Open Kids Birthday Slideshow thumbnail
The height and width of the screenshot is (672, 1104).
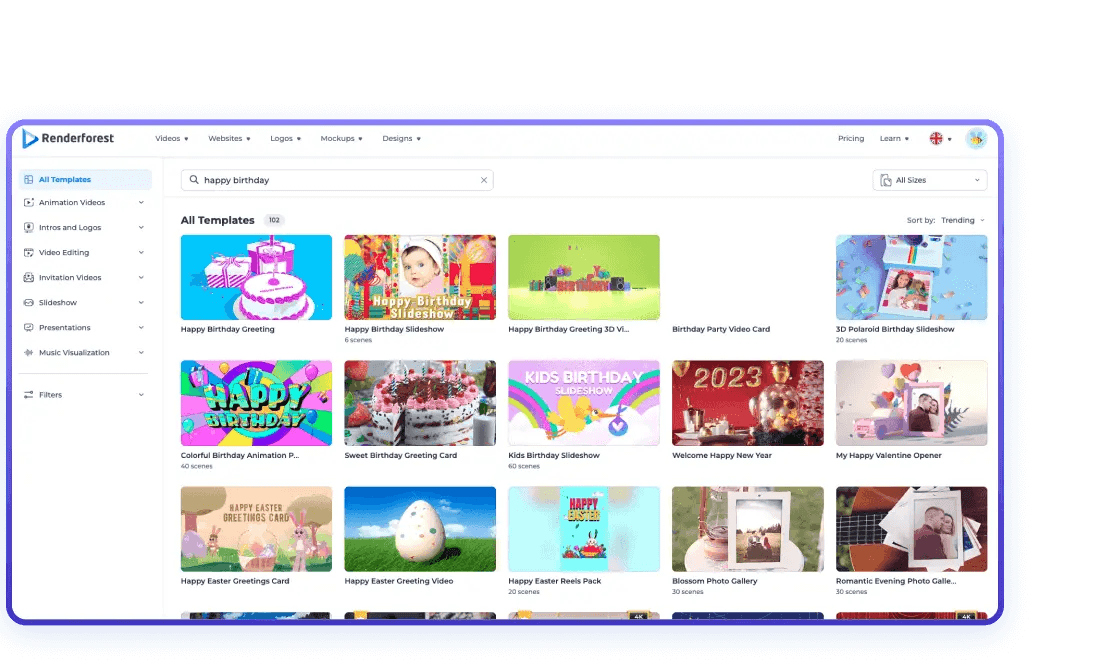(x=584, y=403)
